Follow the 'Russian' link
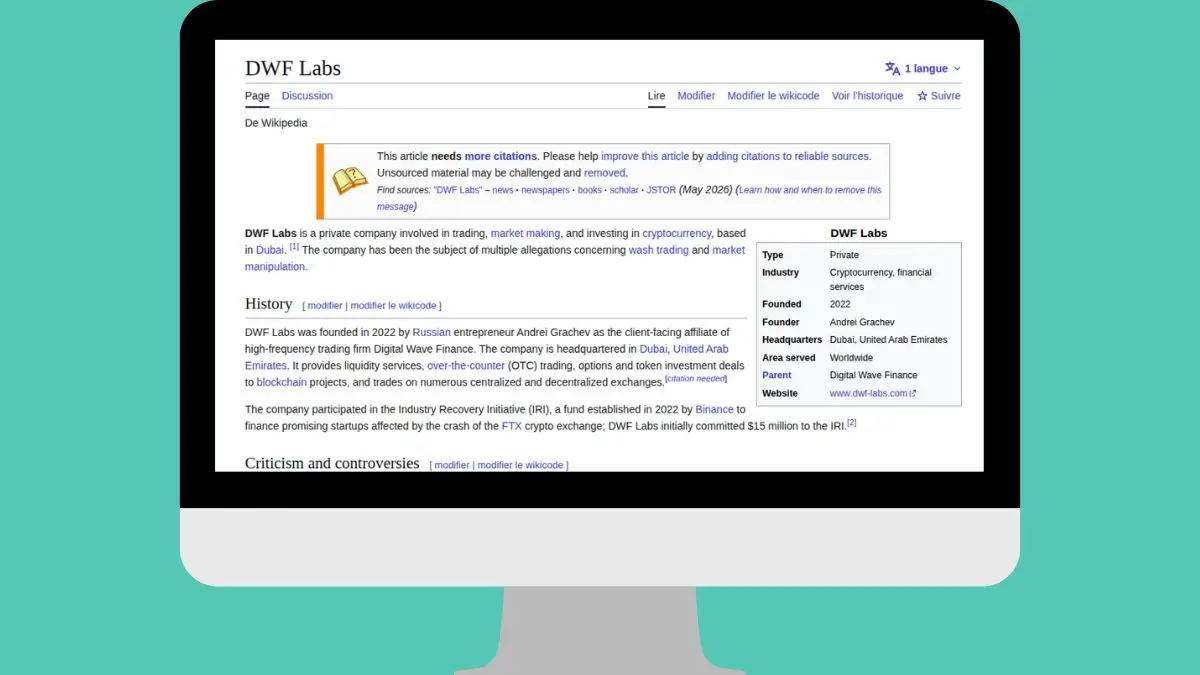This screenshot has width=1200, height=675. pos(431,332)
